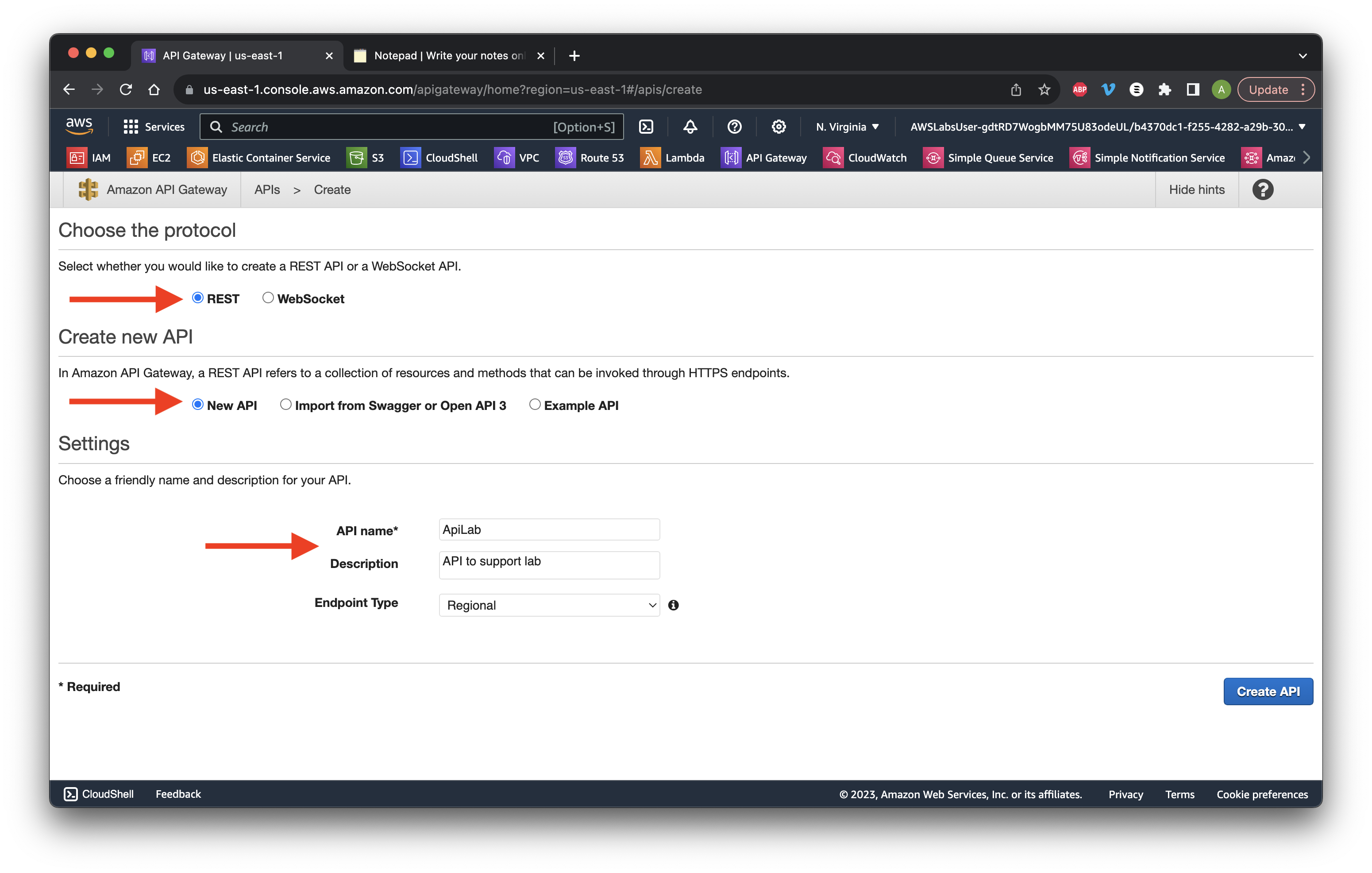Select the WebSocket protocol radio button
1372x873 pixels.
coord(268,297)
